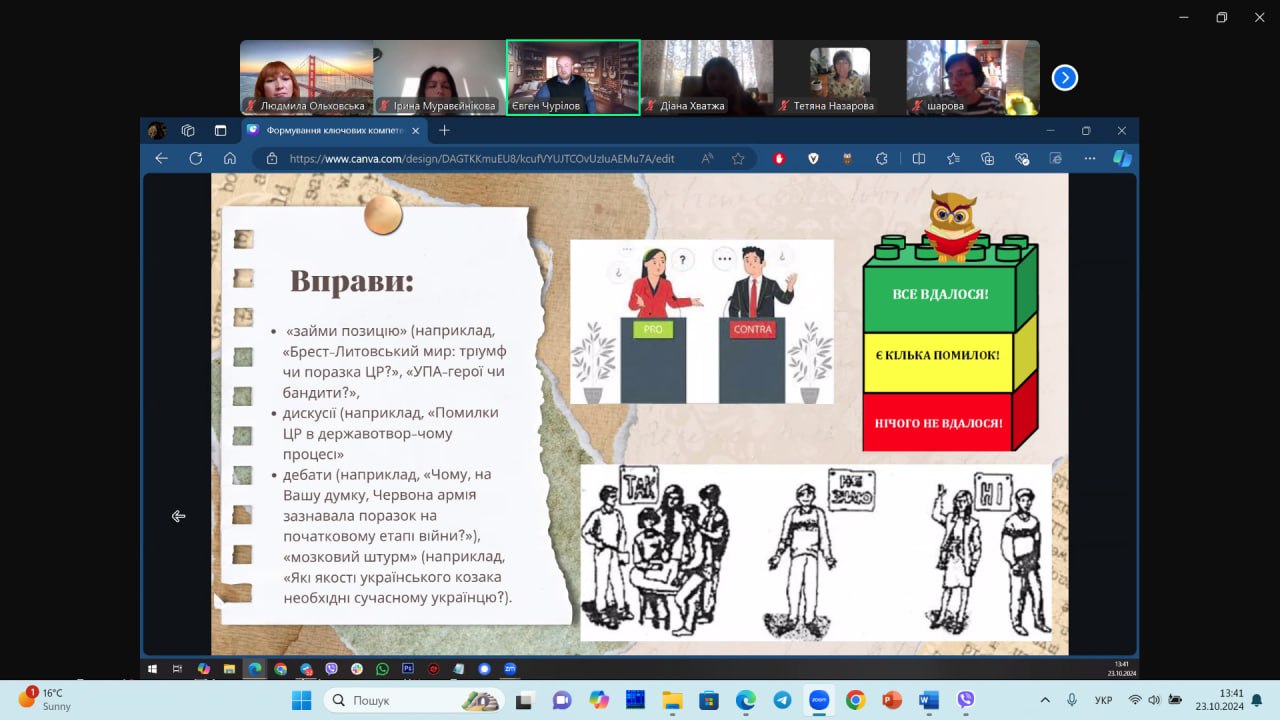Image resolution: width=1280 pixels, height=720 pixels.
Task: Open the home page in shared Edge
Action: point(230,158)
